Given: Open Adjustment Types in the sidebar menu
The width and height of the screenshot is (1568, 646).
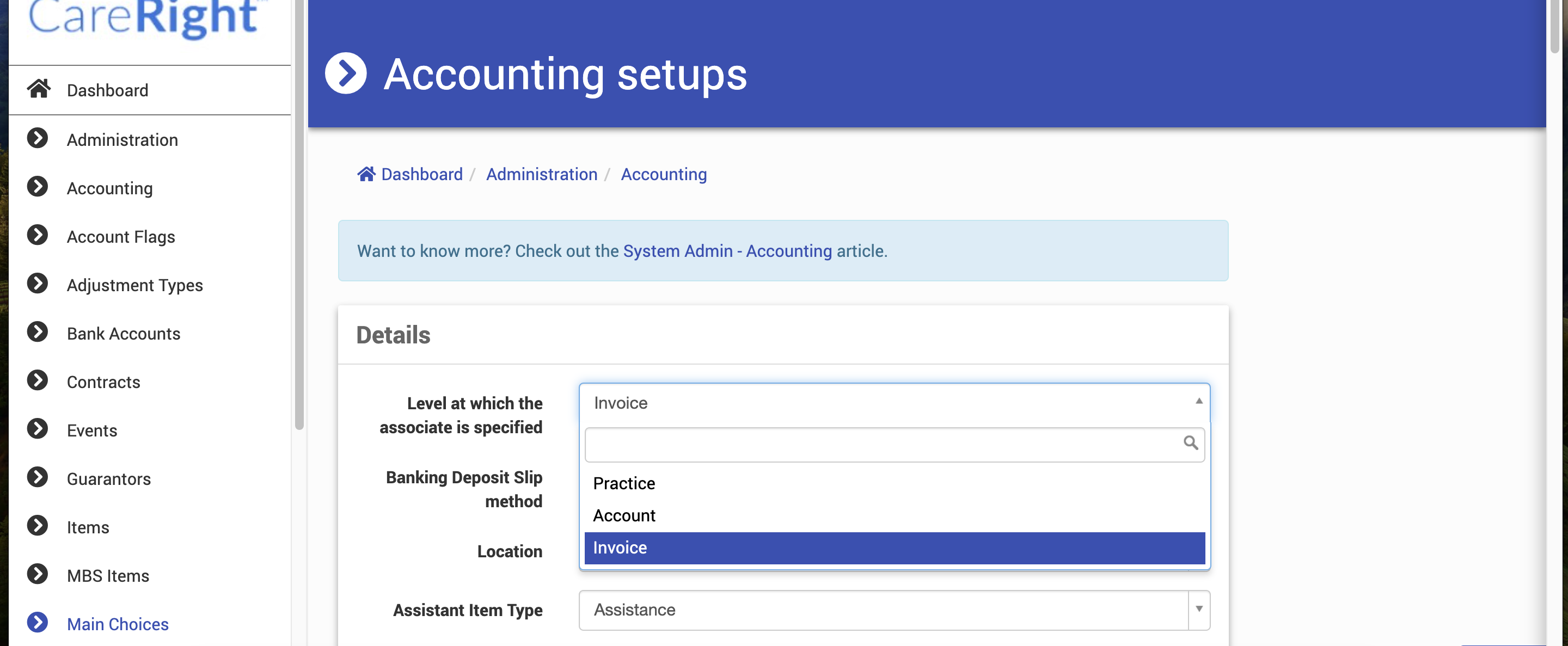Looking at the screenshot, I should point(134,285).
